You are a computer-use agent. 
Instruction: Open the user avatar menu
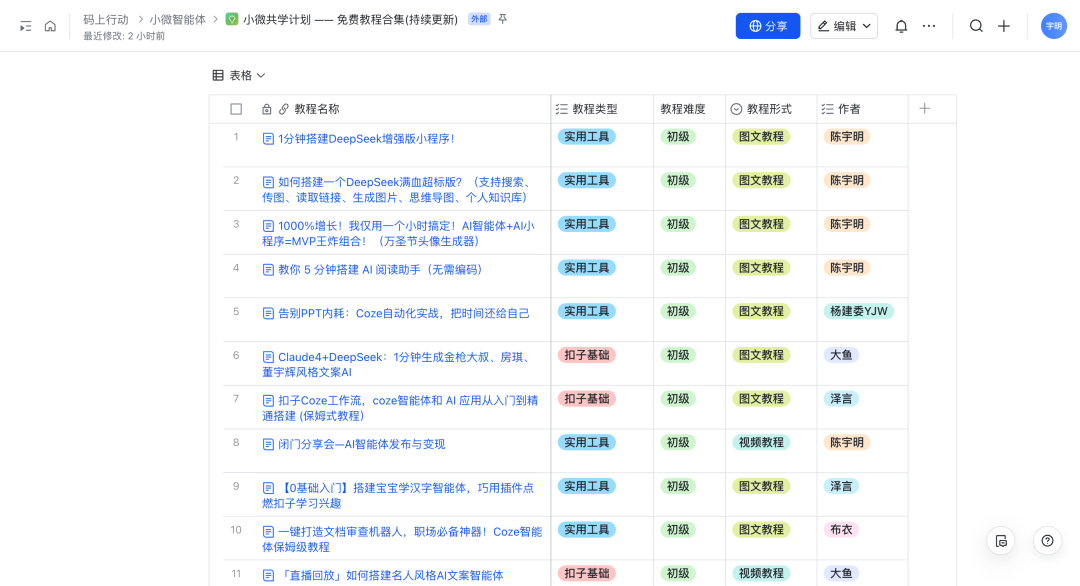point(1053,26)
